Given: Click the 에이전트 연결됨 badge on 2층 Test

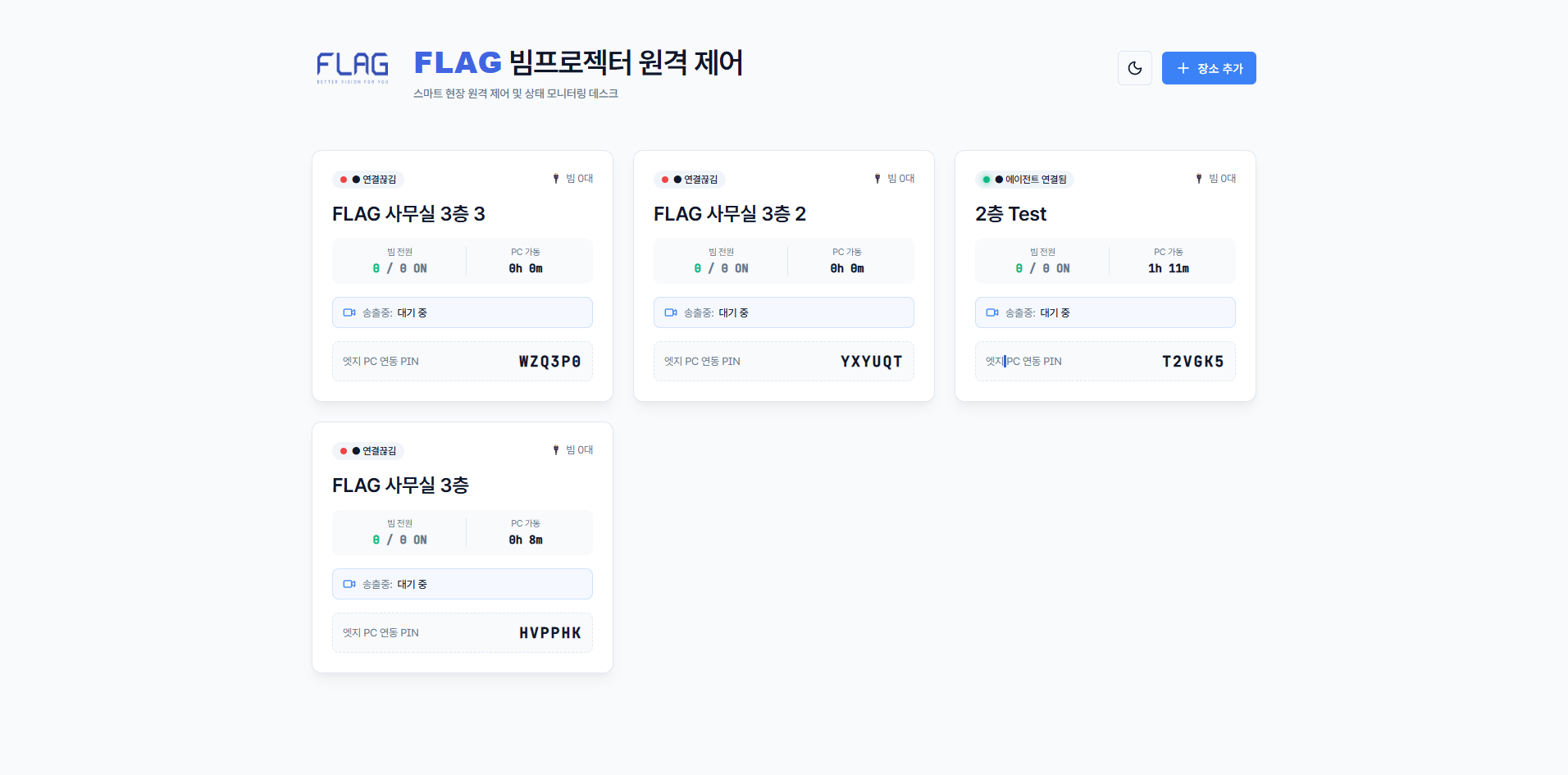Looking at the screenshot, I should (x=1024, y=179).
